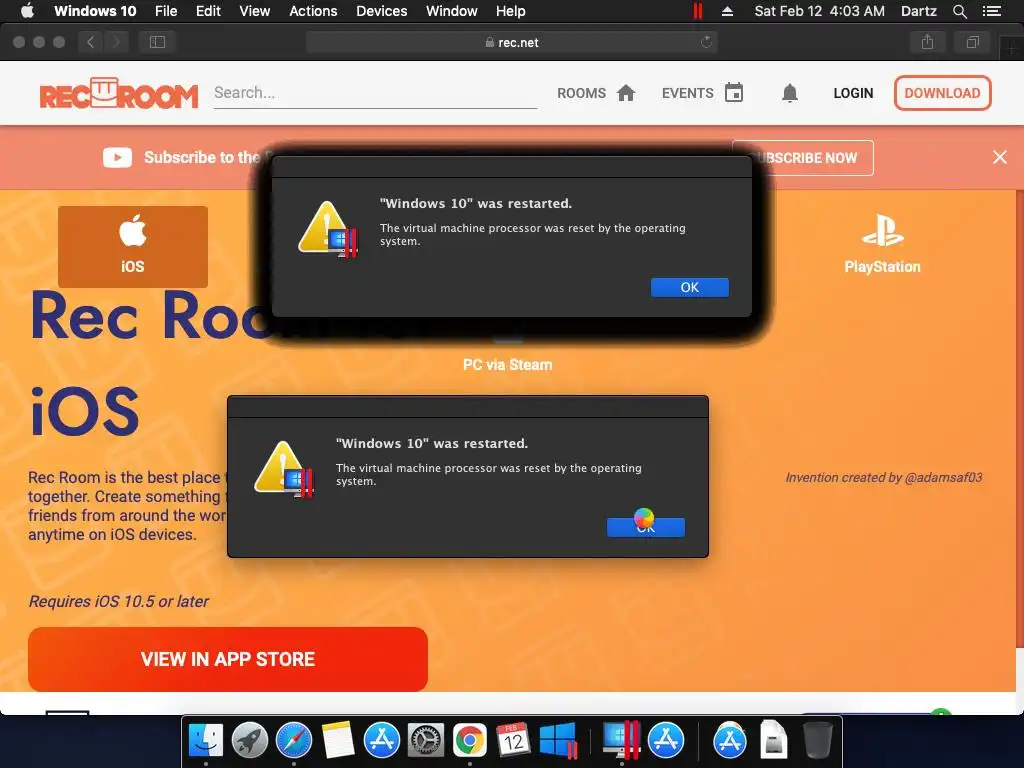Image resolution: width=1024 pixels, height=768 pixels.
Task: Toggle the Safari sidebar button
Action: pyautogui.click(x=157, y=42)
